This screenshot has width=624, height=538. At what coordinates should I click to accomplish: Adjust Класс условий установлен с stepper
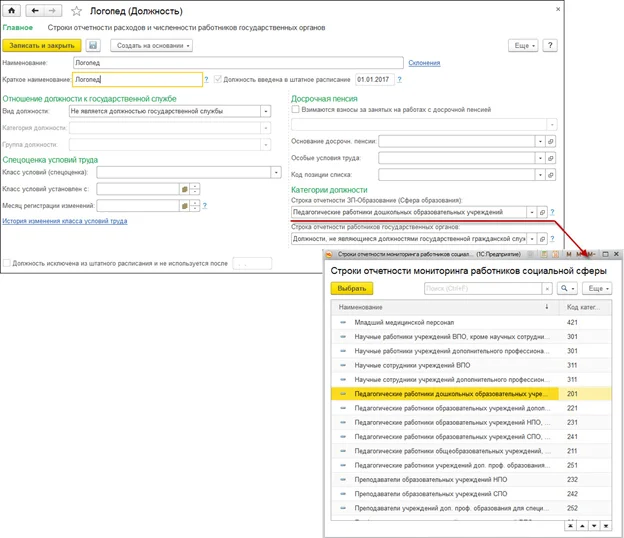pyautogui.click(x=195, y=189)
